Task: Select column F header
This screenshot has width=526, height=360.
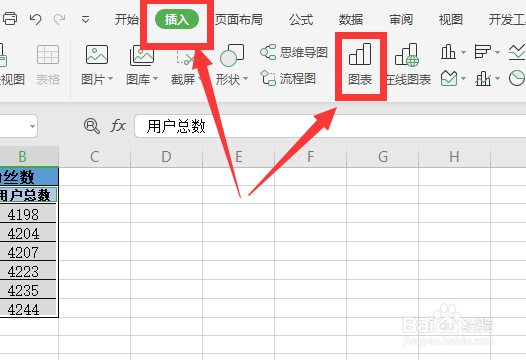Action: tap(311, 157)
